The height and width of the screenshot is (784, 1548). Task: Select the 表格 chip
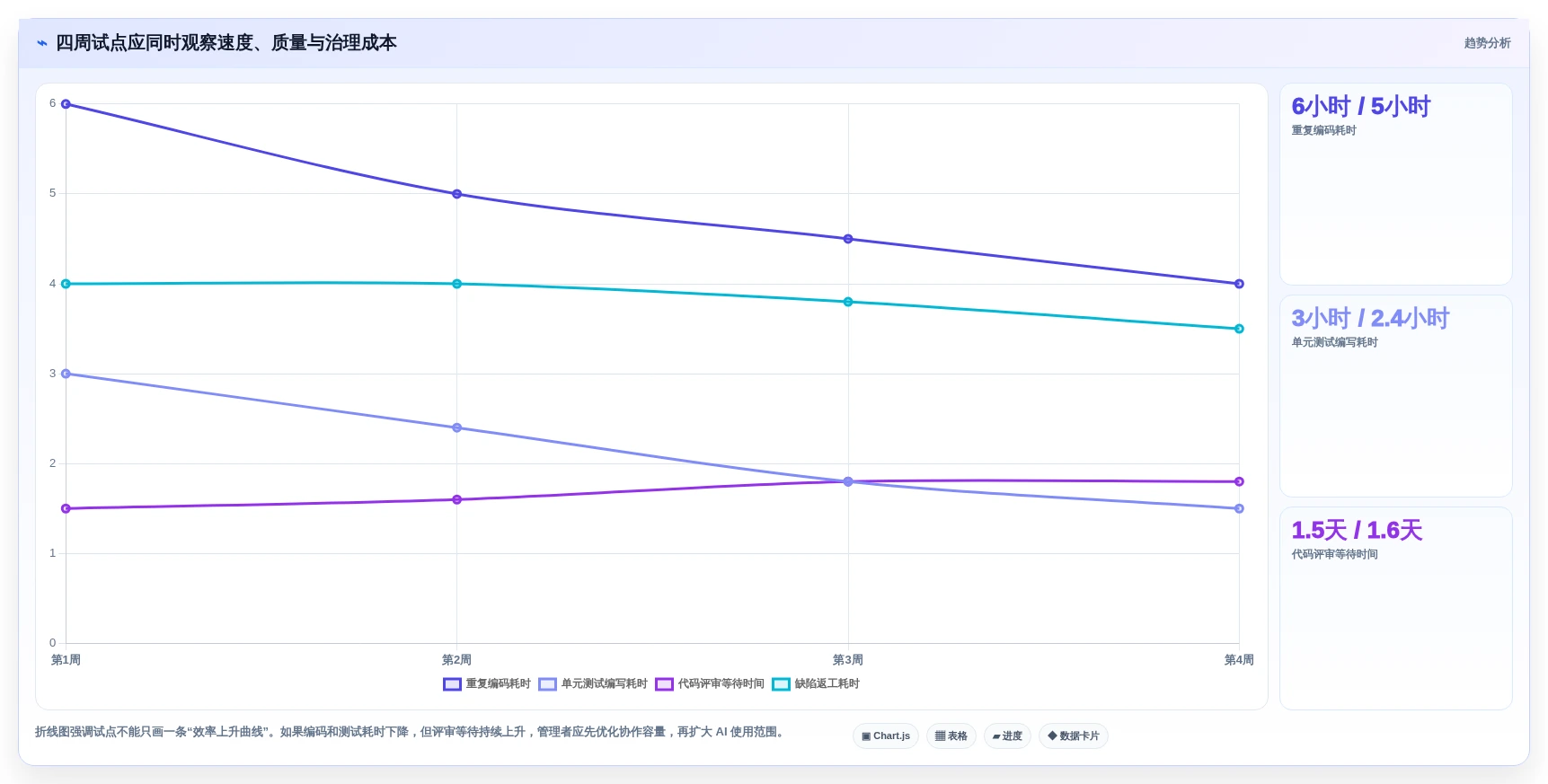pos(951,736)
